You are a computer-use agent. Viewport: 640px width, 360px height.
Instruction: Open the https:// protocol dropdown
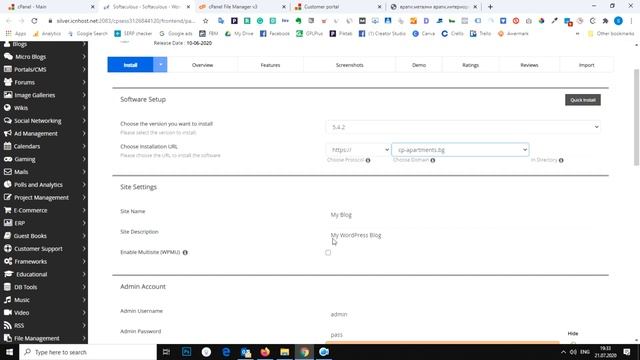click(358, 150)
